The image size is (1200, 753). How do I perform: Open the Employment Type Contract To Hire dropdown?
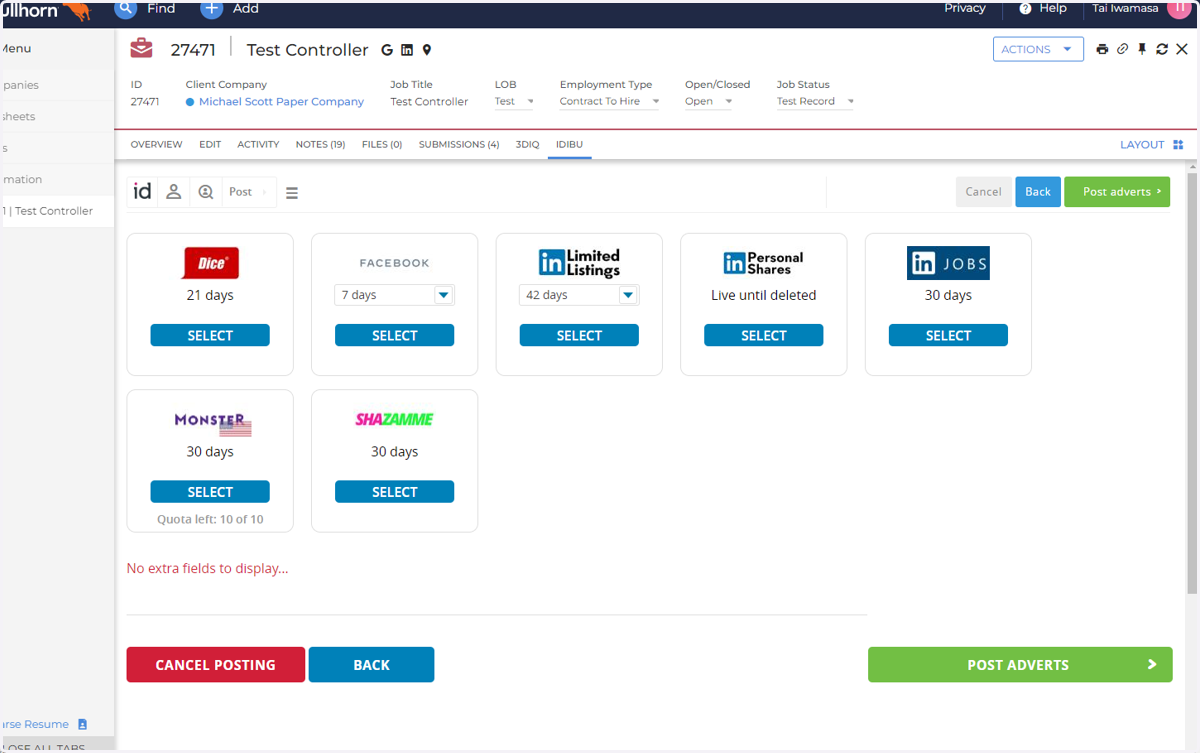(x=610, y=101)
